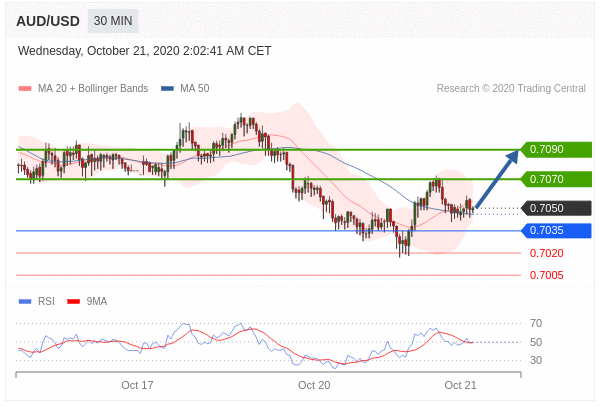Click the MA 20 + Bollinger Bands legend label

[x=93, y=88]
